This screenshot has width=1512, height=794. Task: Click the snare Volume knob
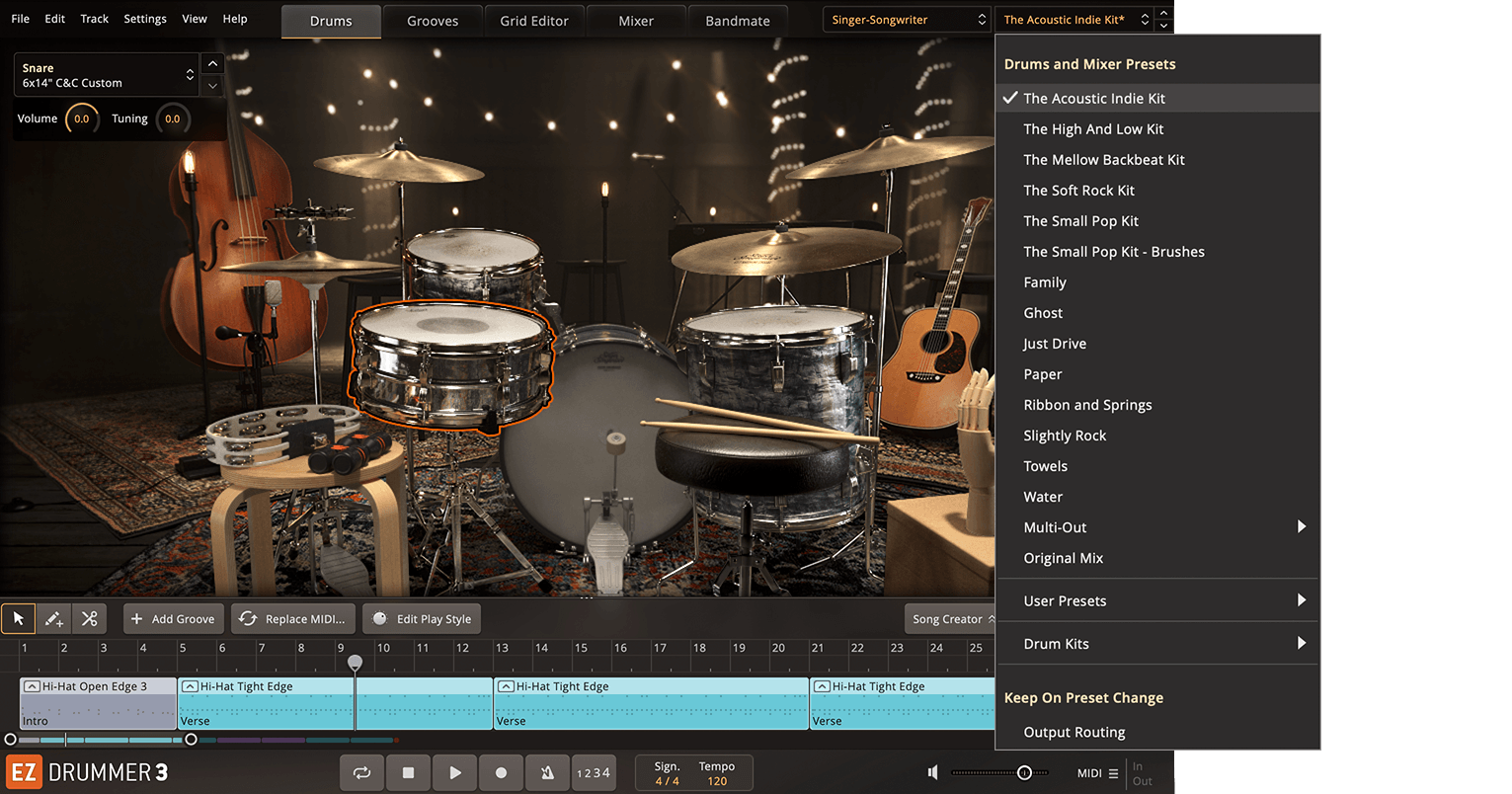point(82,119)
